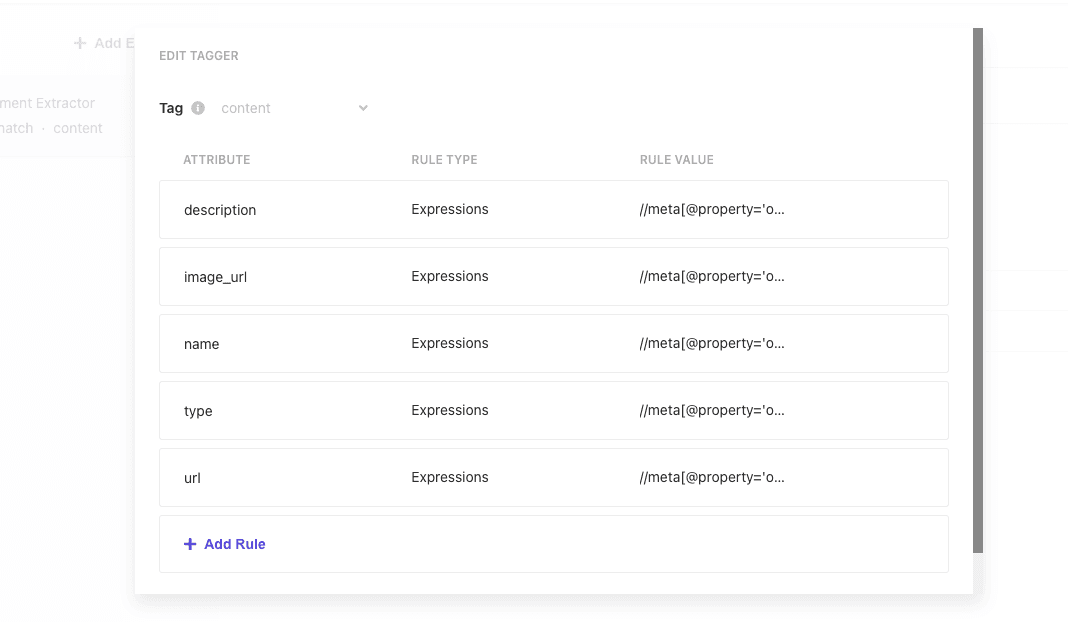Click the RULE VALUE column header
The image size is (1068, 622).
pyautogui.click(x=676, y=160)
